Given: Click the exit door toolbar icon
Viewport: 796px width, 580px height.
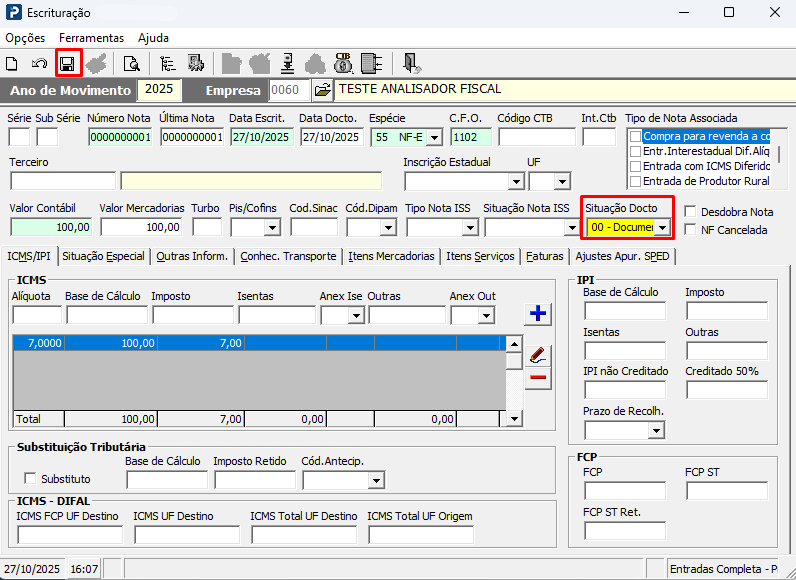Looking at the screenshot, I should (411, 64).
